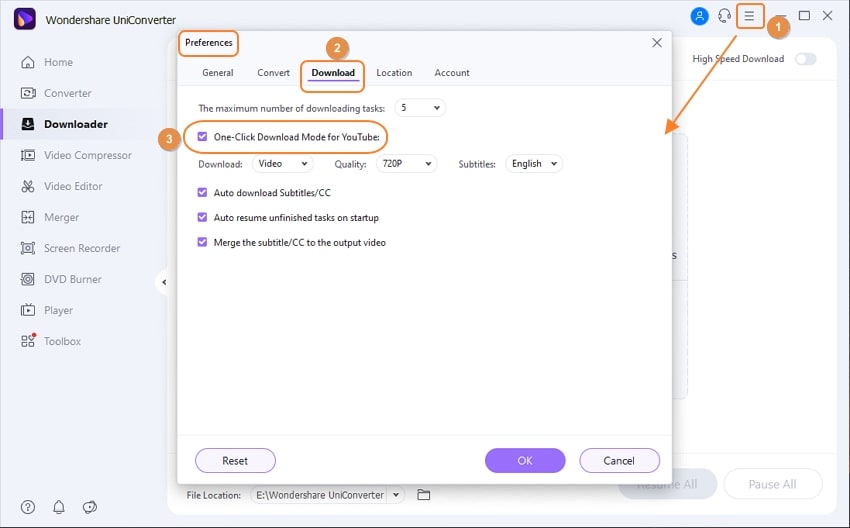This screenshot has height=528, width=850.
Task: Open the help question mark icon
Action: pyautogui.click(x=28, y=507)
